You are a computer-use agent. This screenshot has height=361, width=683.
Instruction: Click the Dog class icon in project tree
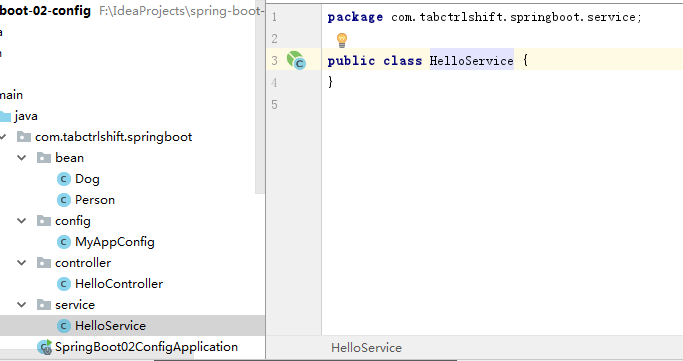(64, 179)
